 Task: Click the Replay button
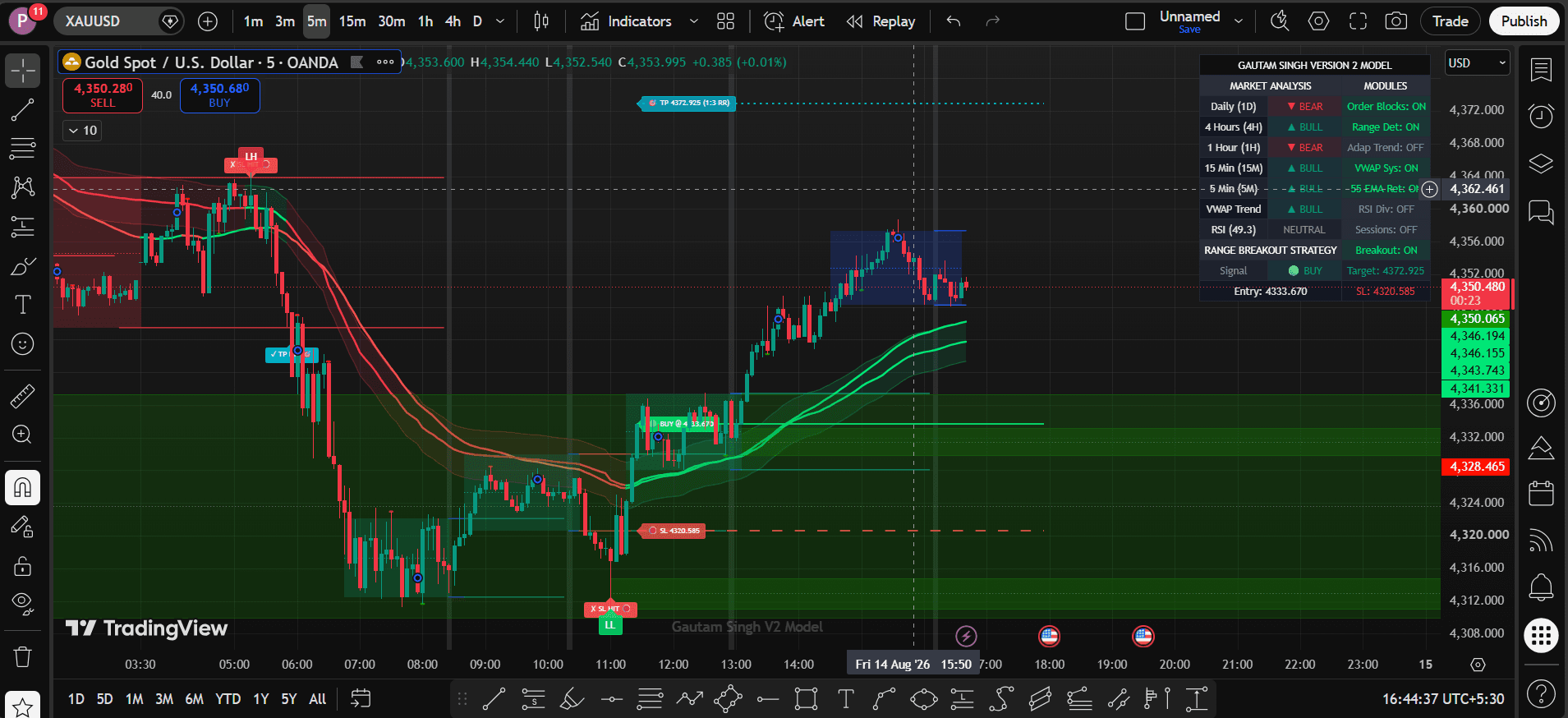(x=881, y=21)
